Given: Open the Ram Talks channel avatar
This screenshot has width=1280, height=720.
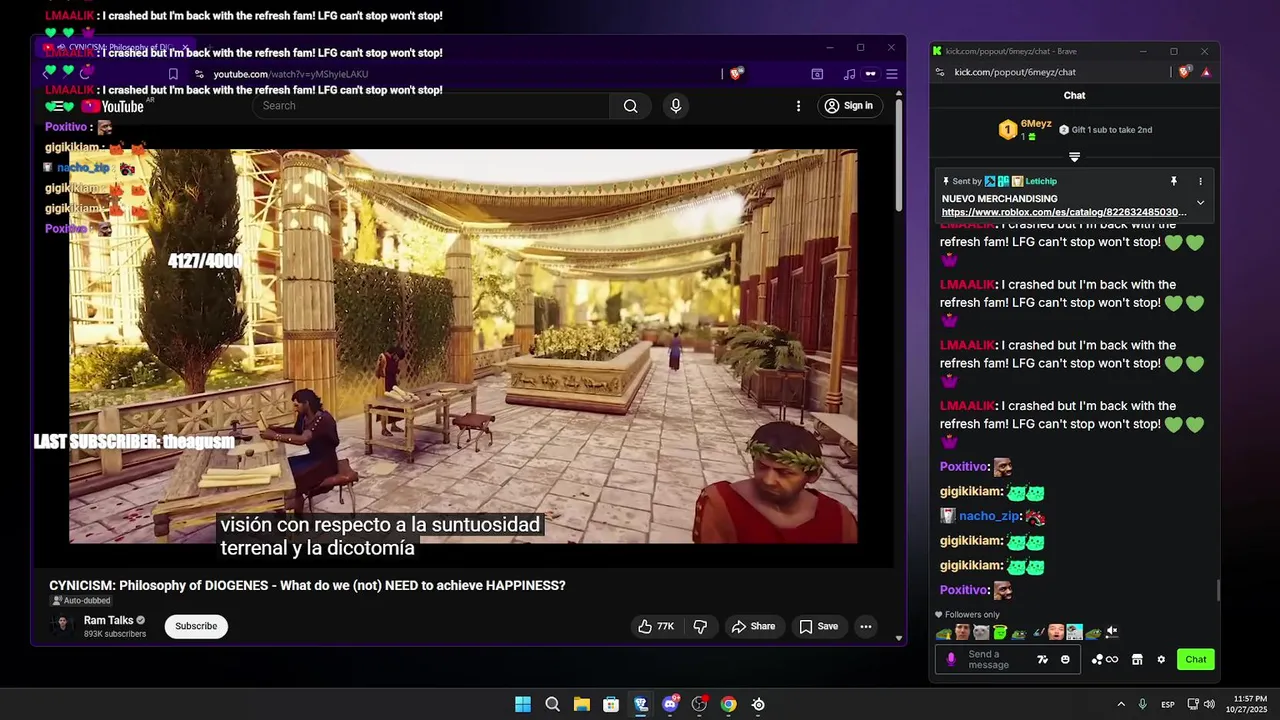Looking at the screenshot, I should coord(62,626).
